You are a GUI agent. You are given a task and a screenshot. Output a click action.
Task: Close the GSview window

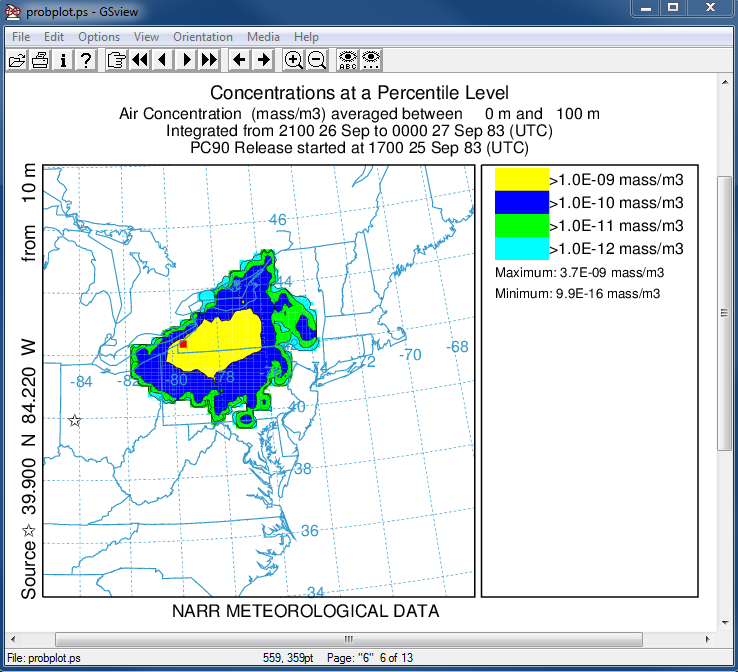[x=710, y=8]
